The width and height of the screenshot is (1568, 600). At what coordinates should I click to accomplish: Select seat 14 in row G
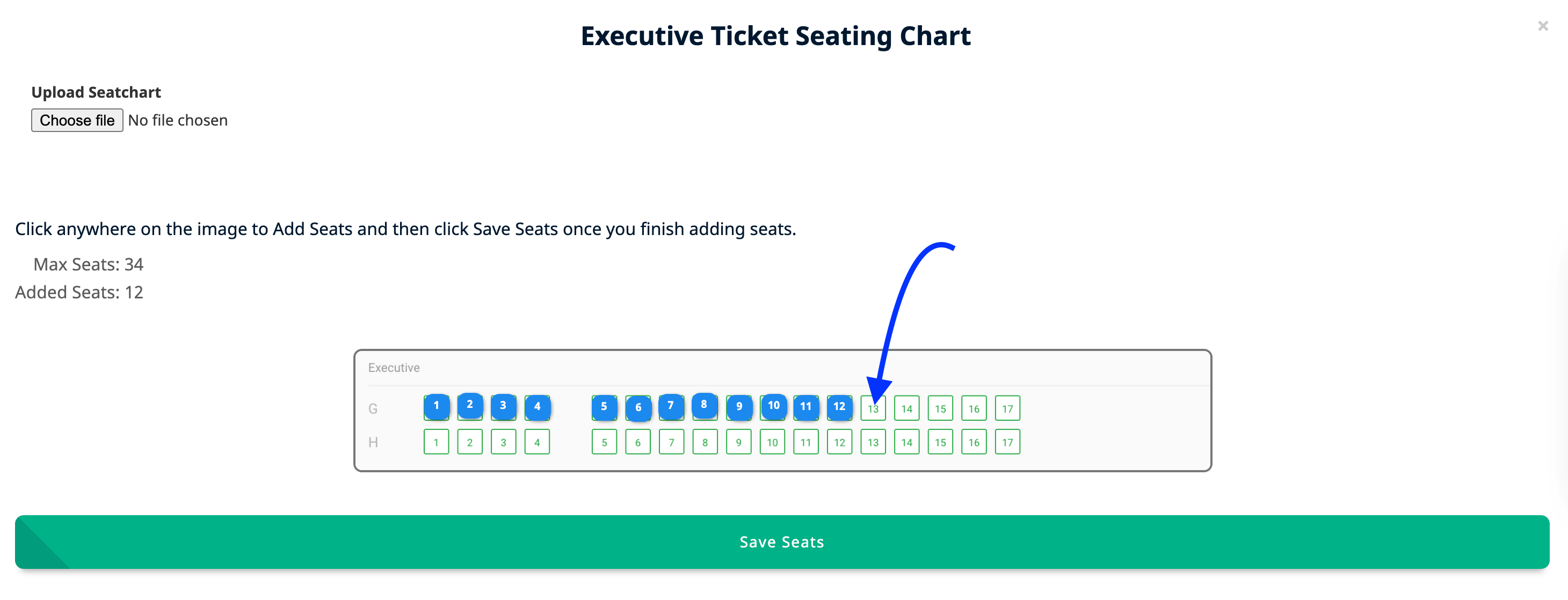906,408
